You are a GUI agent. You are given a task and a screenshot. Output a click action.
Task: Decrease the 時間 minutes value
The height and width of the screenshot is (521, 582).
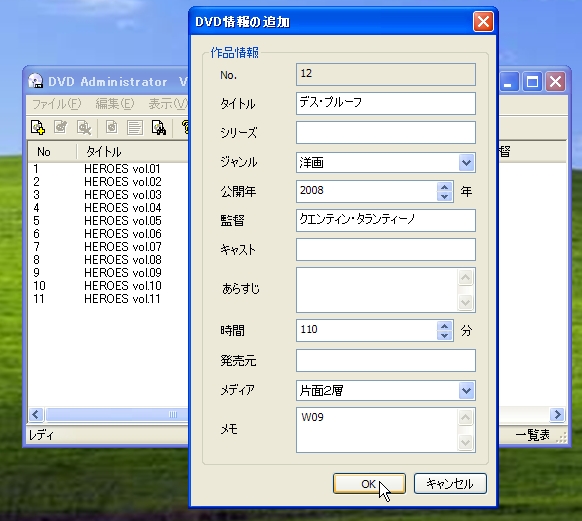(x=444, y=335)
